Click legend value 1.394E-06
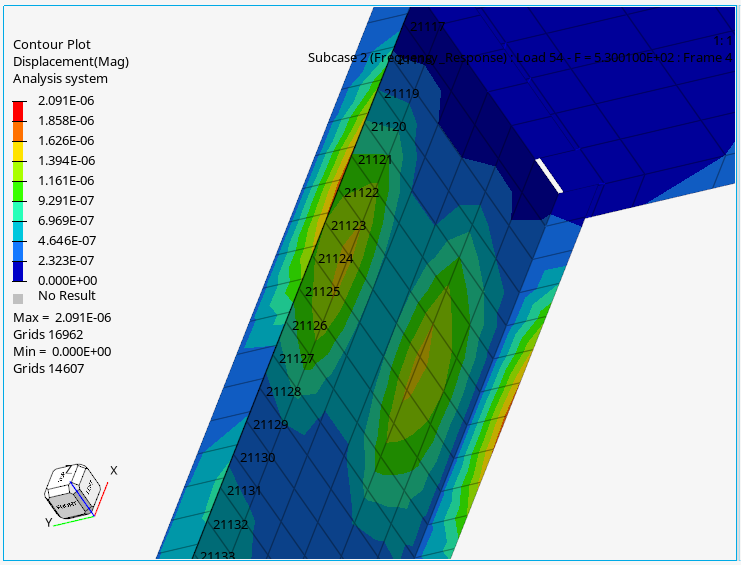The height and width of the screenshot is (565, 741). pyautogui.click(x=67, y=161)
